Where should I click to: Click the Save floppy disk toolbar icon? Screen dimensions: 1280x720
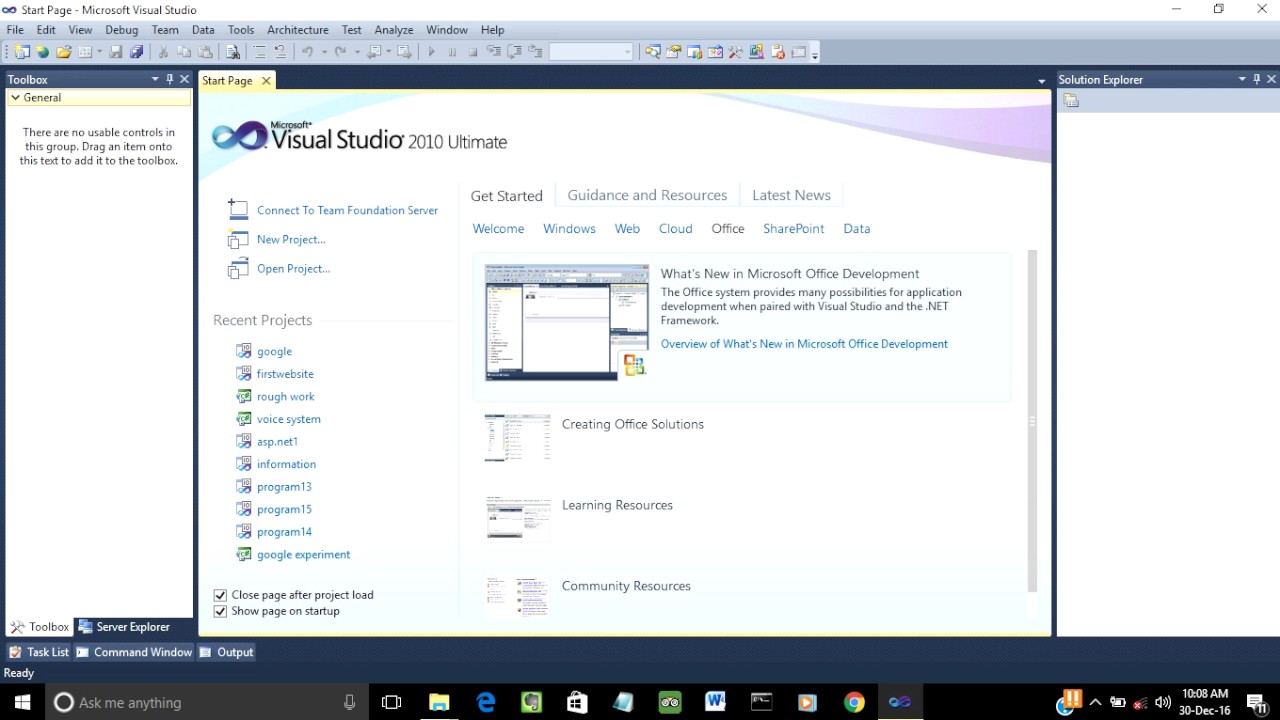click(116, 52)
